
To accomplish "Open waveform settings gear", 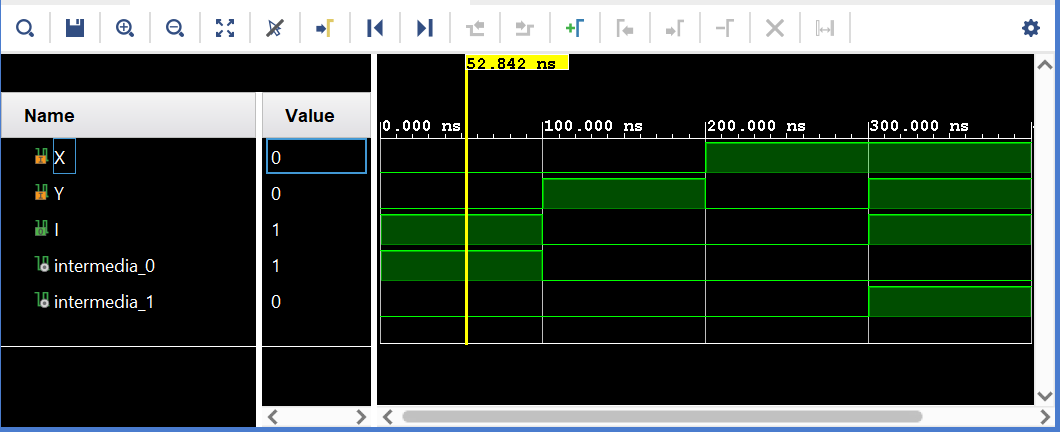I will (1030, 28).
